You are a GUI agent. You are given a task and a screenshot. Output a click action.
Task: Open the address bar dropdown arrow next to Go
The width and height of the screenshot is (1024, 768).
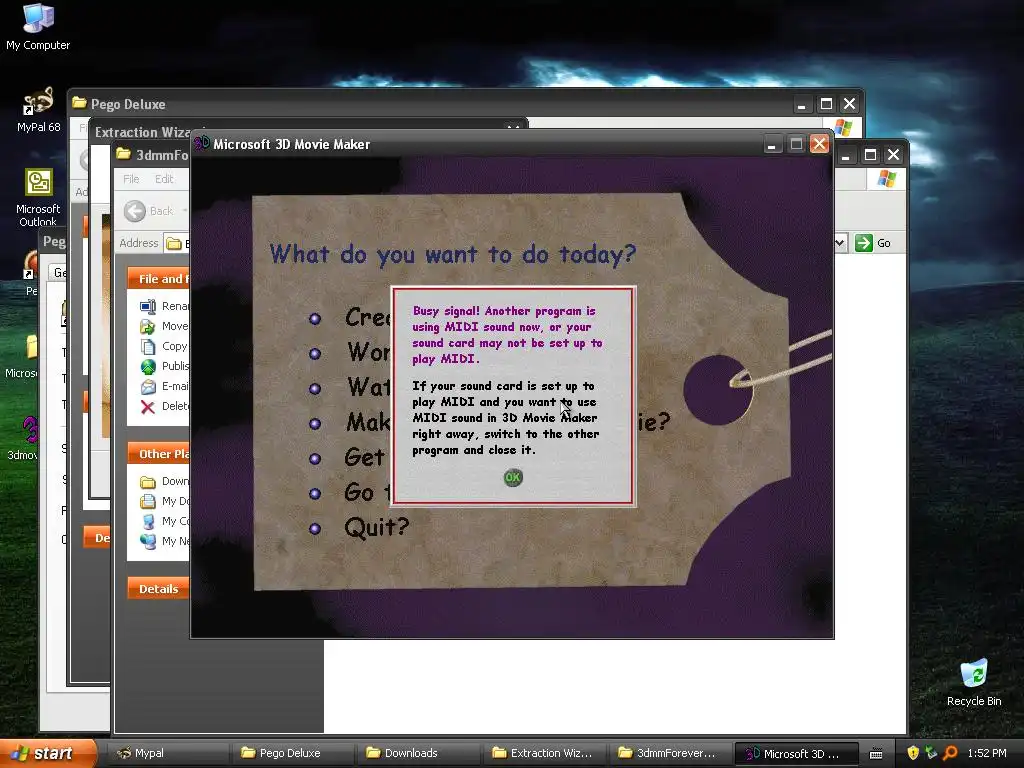point(840,243)
